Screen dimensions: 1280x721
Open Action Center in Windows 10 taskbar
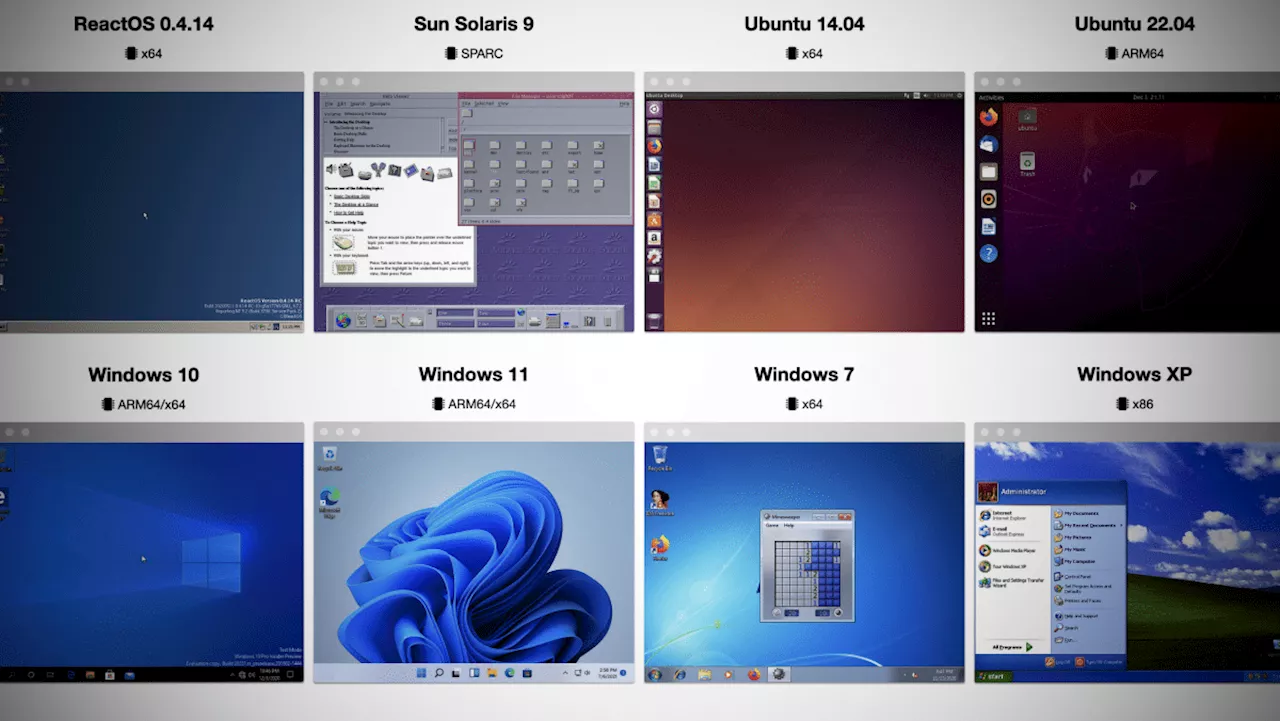(x=290, y=675)
